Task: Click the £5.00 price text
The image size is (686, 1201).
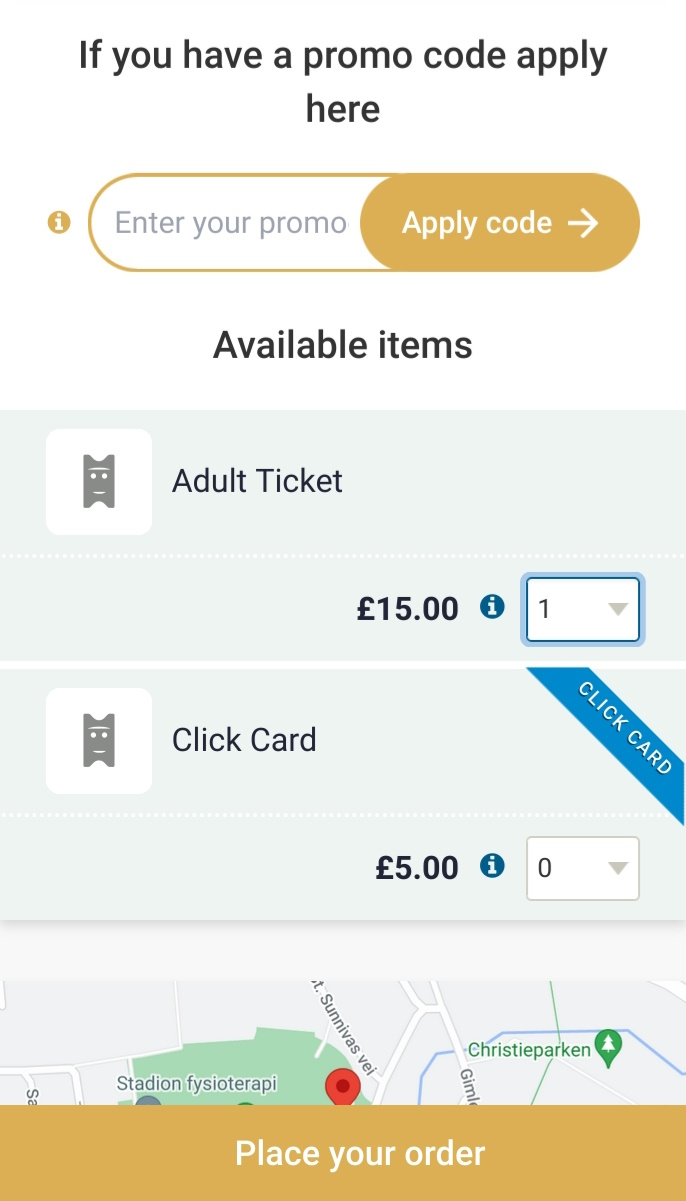Action: 417,867
